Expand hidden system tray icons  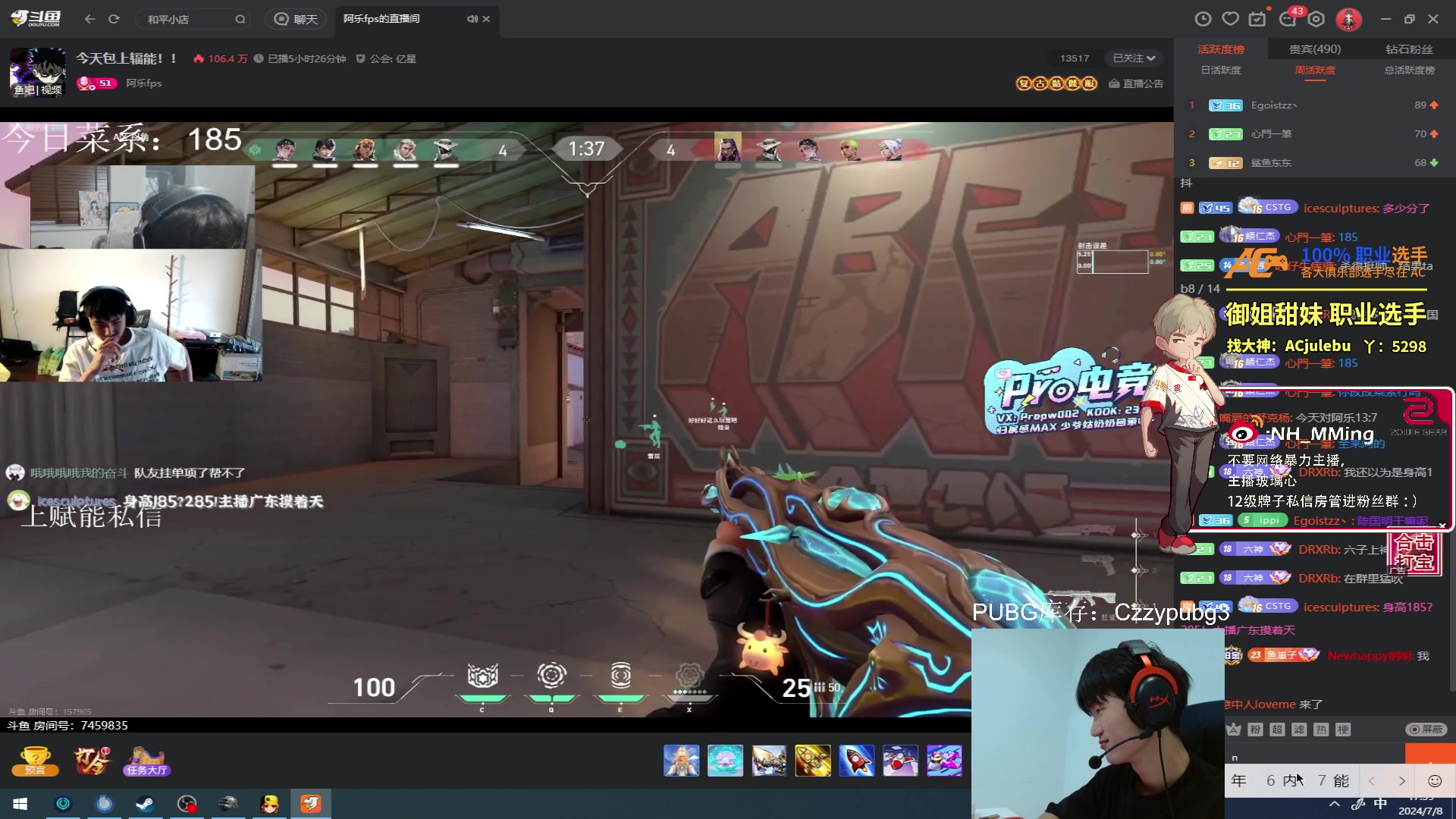point(1335,804)
